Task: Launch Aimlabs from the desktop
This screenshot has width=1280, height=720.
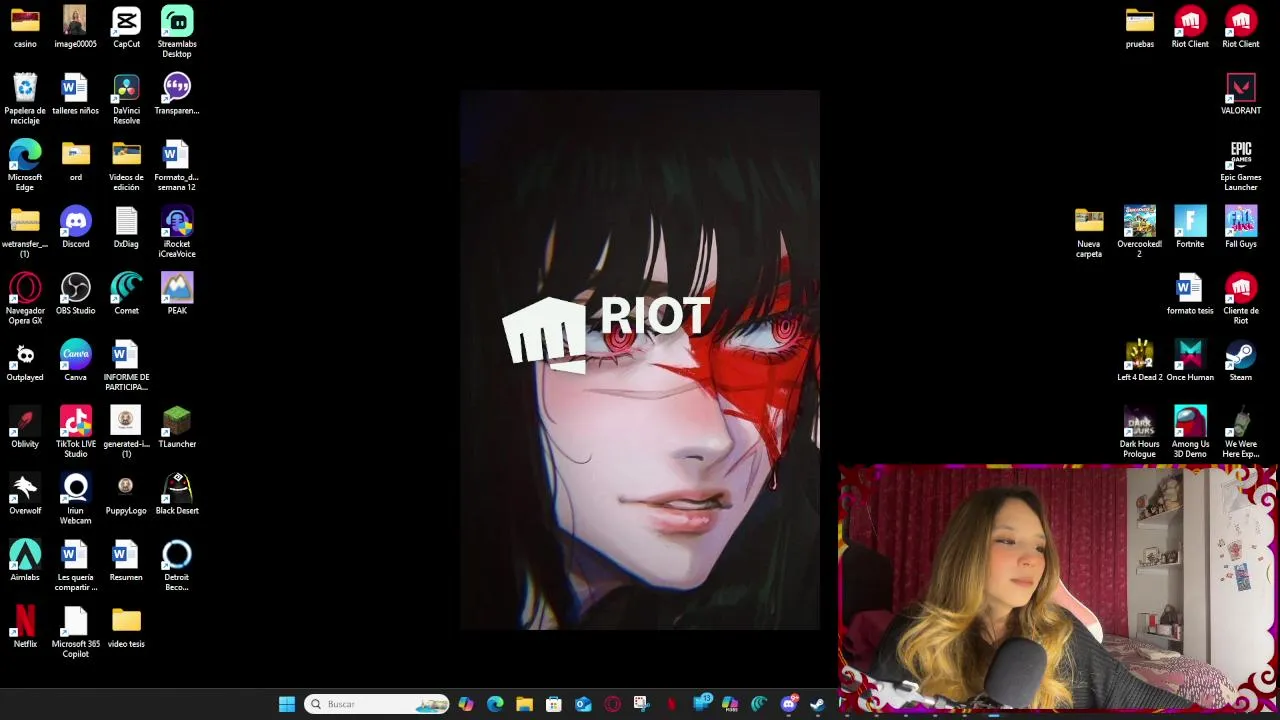Action: (x=25, y=561)
